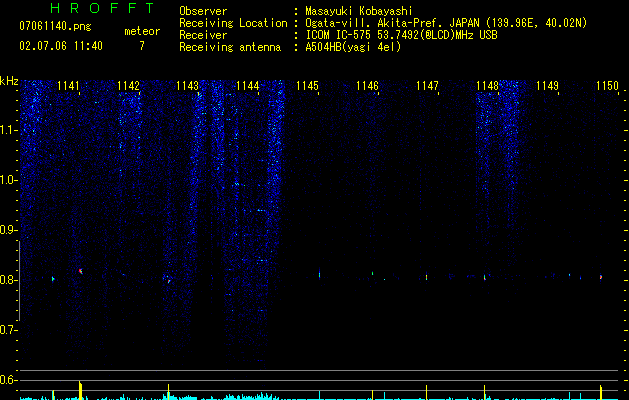Click the 1141 time marker
629x400 pixels.
pos(68,86)
